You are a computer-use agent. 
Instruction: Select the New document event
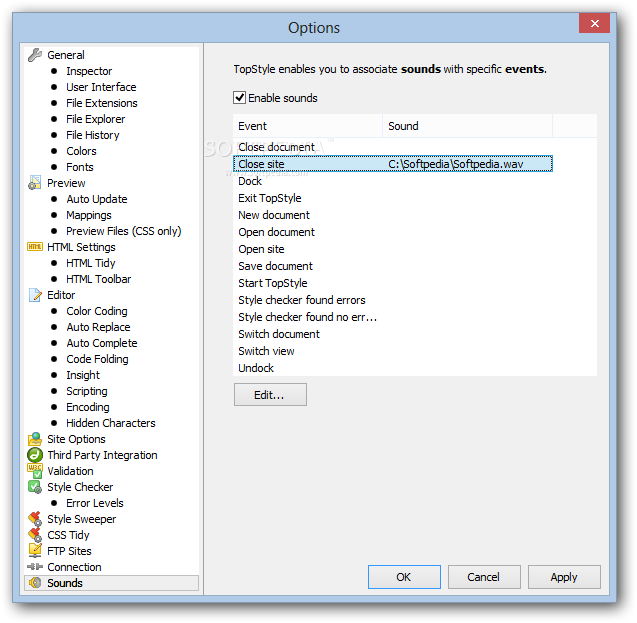(274, 215)
